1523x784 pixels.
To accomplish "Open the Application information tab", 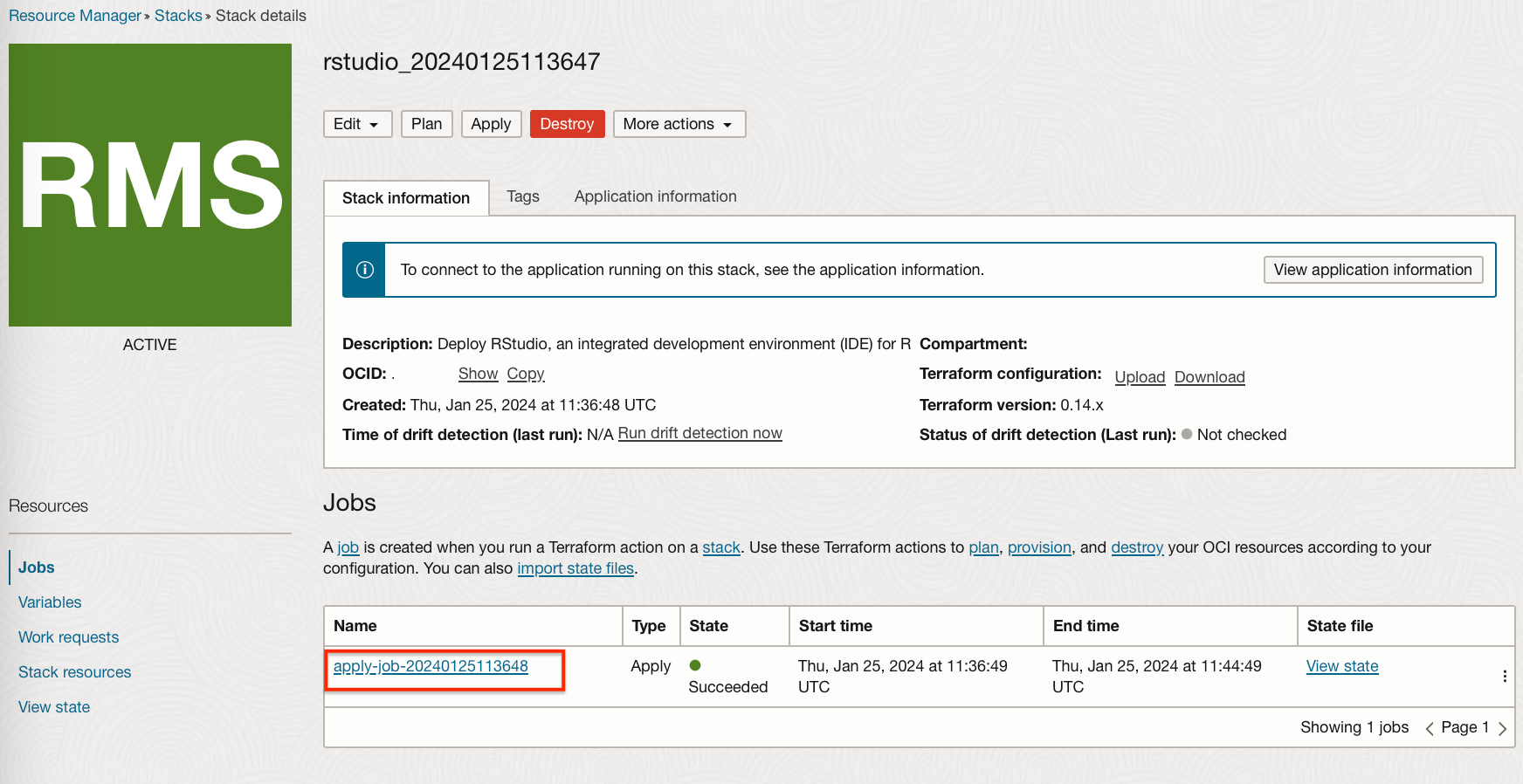I will (655, 196).
